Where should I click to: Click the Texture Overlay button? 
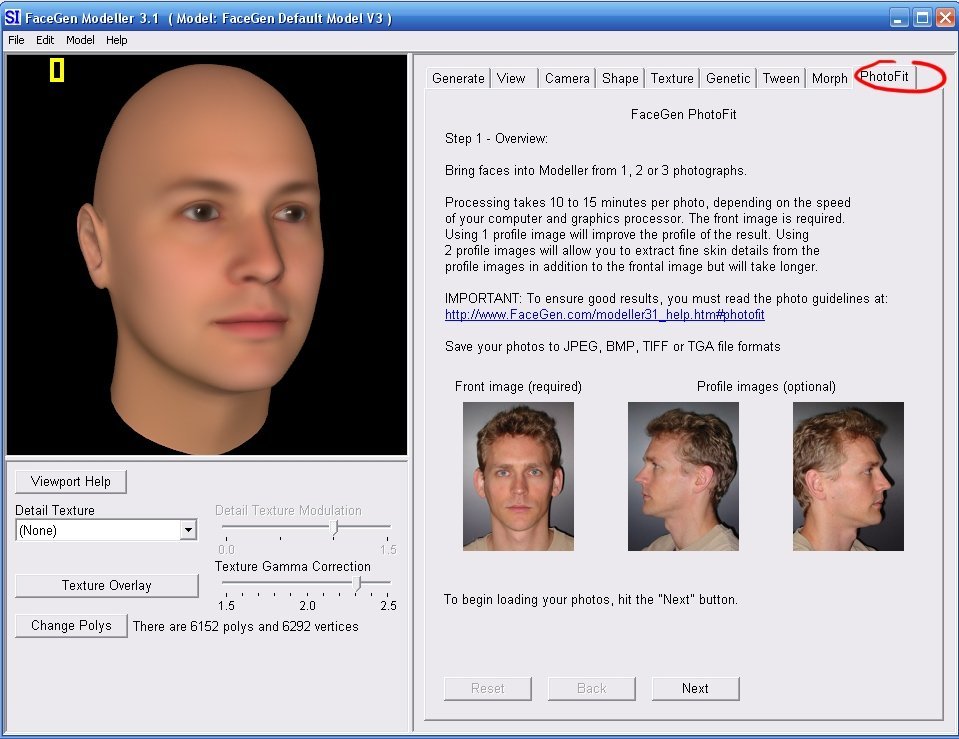point(106,585)
